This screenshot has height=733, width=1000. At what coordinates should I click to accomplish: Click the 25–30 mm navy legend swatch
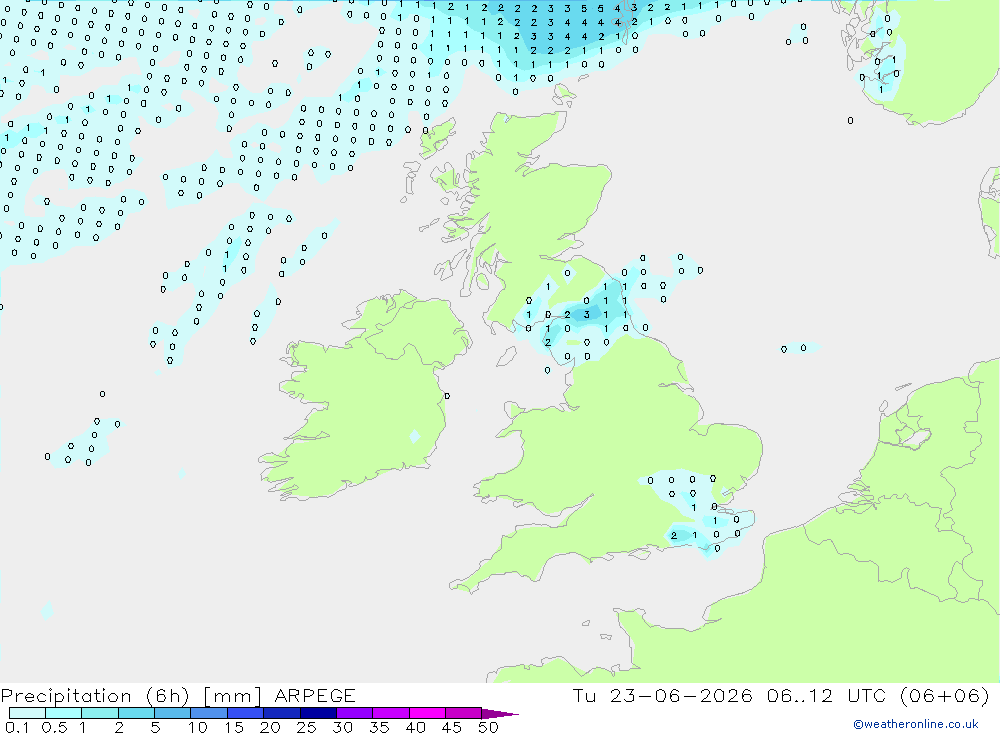318,713
